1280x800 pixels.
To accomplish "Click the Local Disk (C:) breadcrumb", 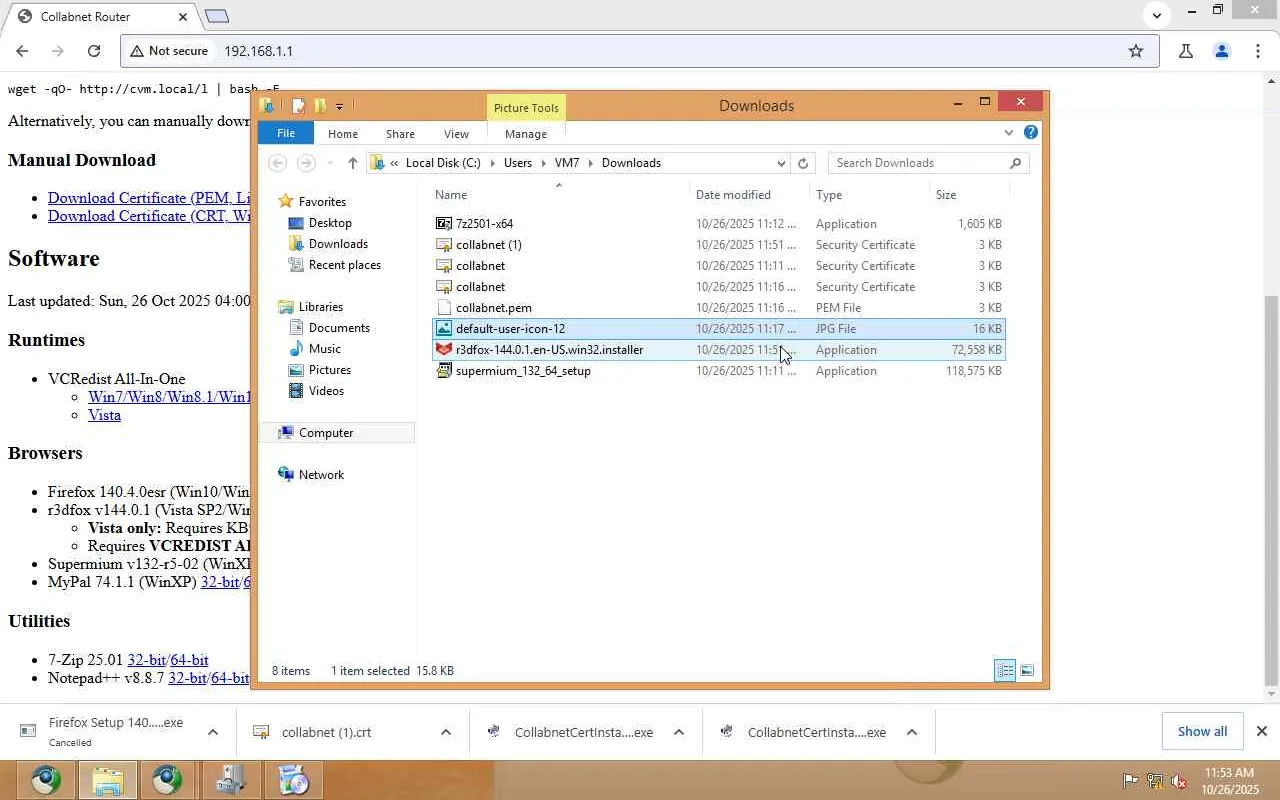I will (x=443, y=163).
